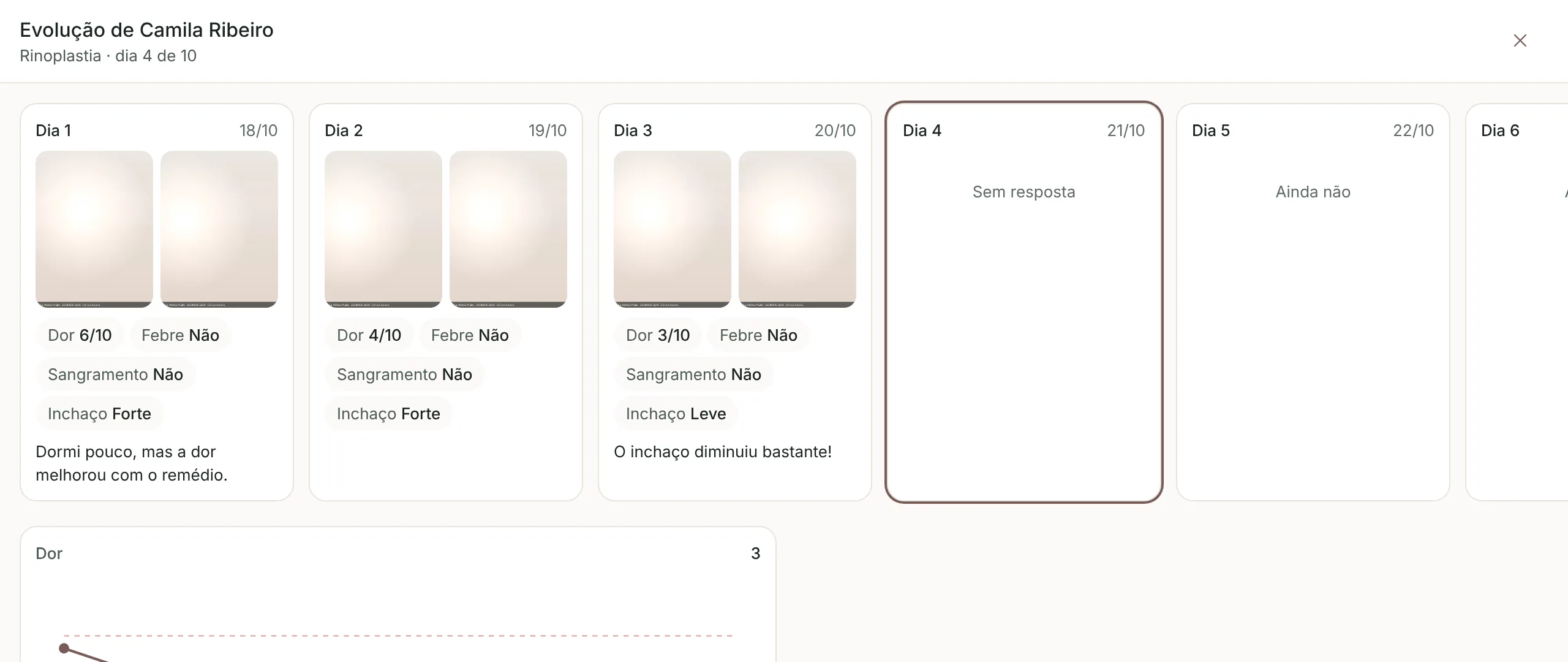Viewport: 1568px width, 662px height.
Task: Click Inchaço Forte chip in Dia 1
Action: pos(100,414)
